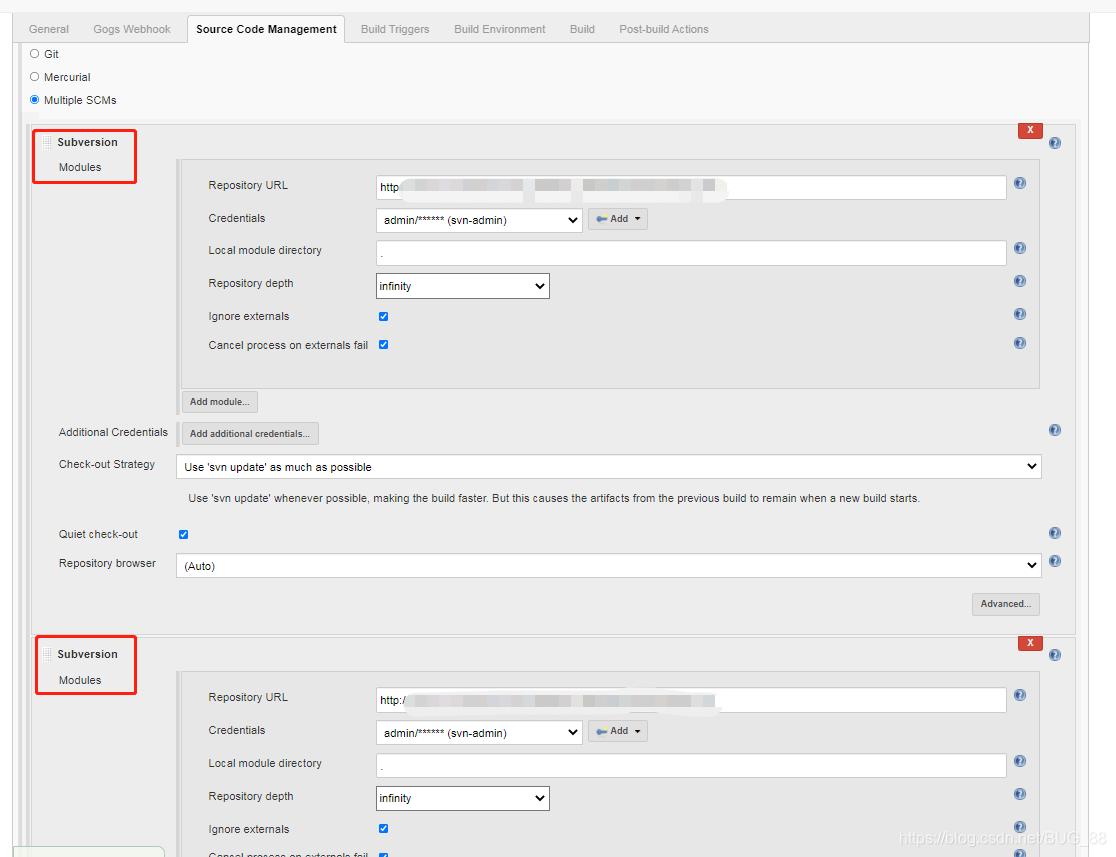Open help for Repository browser
The height and width of the screenshot is (857, 1116).
[x=1055, y=561]
